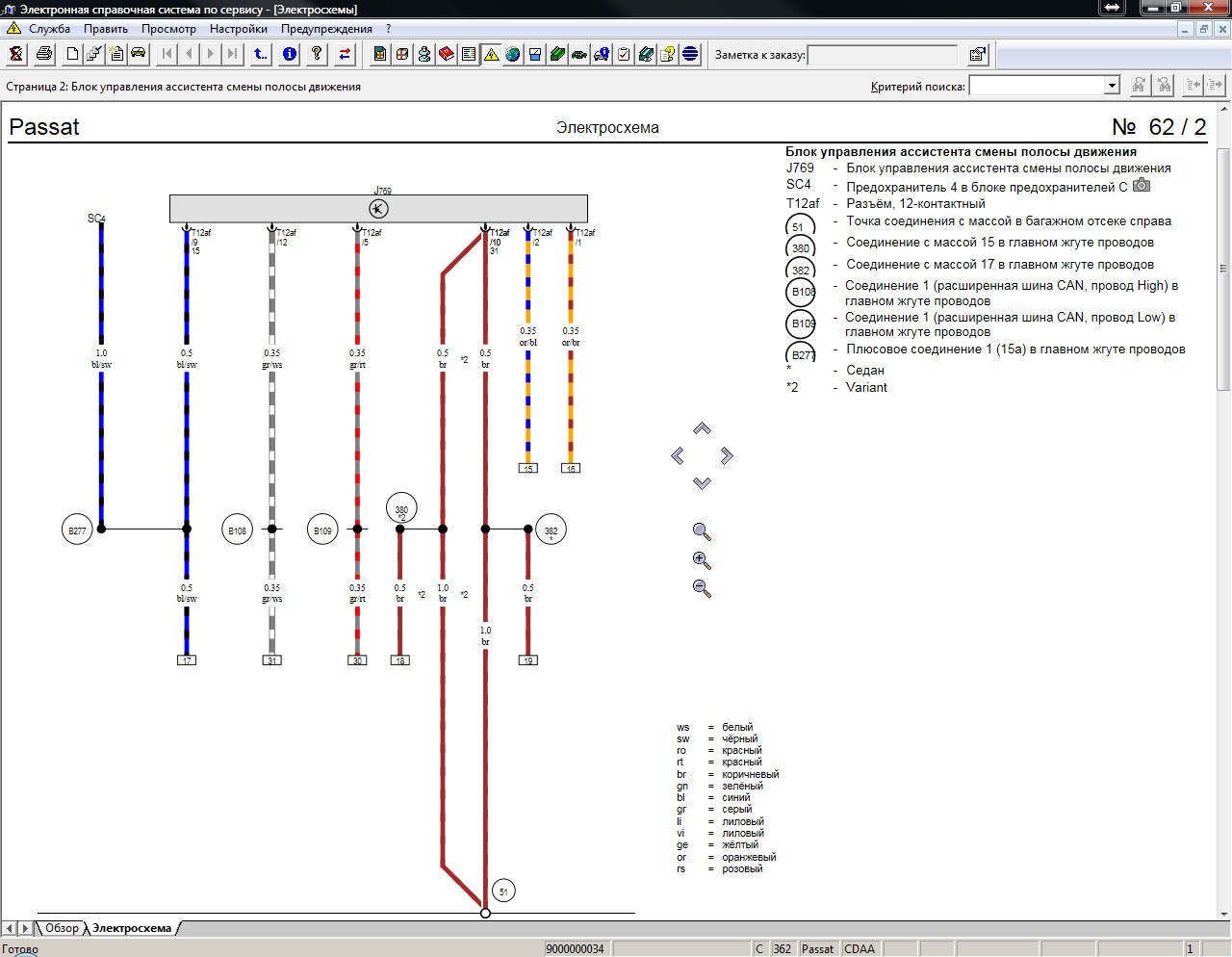Screen dimensions: 1232x957
Task: Follow wire reference box 31
Action: [x=272, y=660]
